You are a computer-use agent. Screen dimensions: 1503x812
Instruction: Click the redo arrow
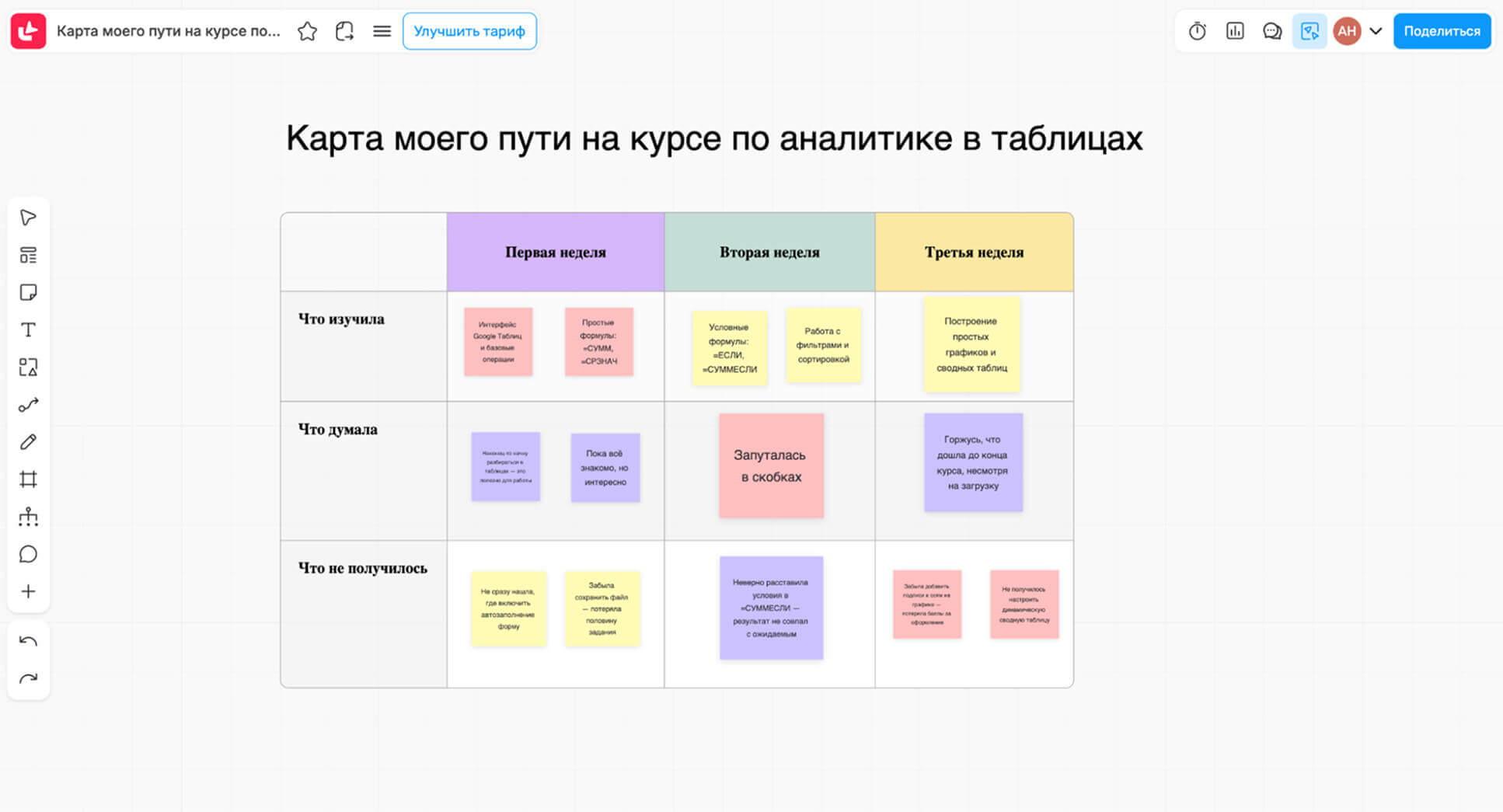click(28, 678)
